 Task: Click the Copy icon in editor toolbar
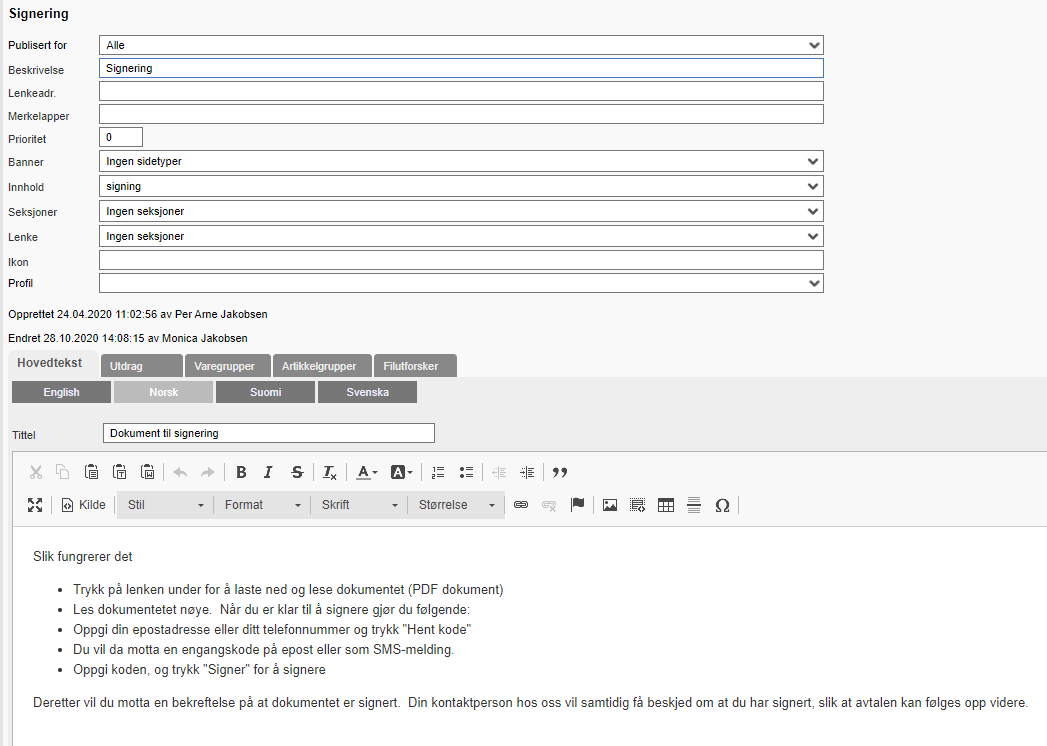[63, 472]
